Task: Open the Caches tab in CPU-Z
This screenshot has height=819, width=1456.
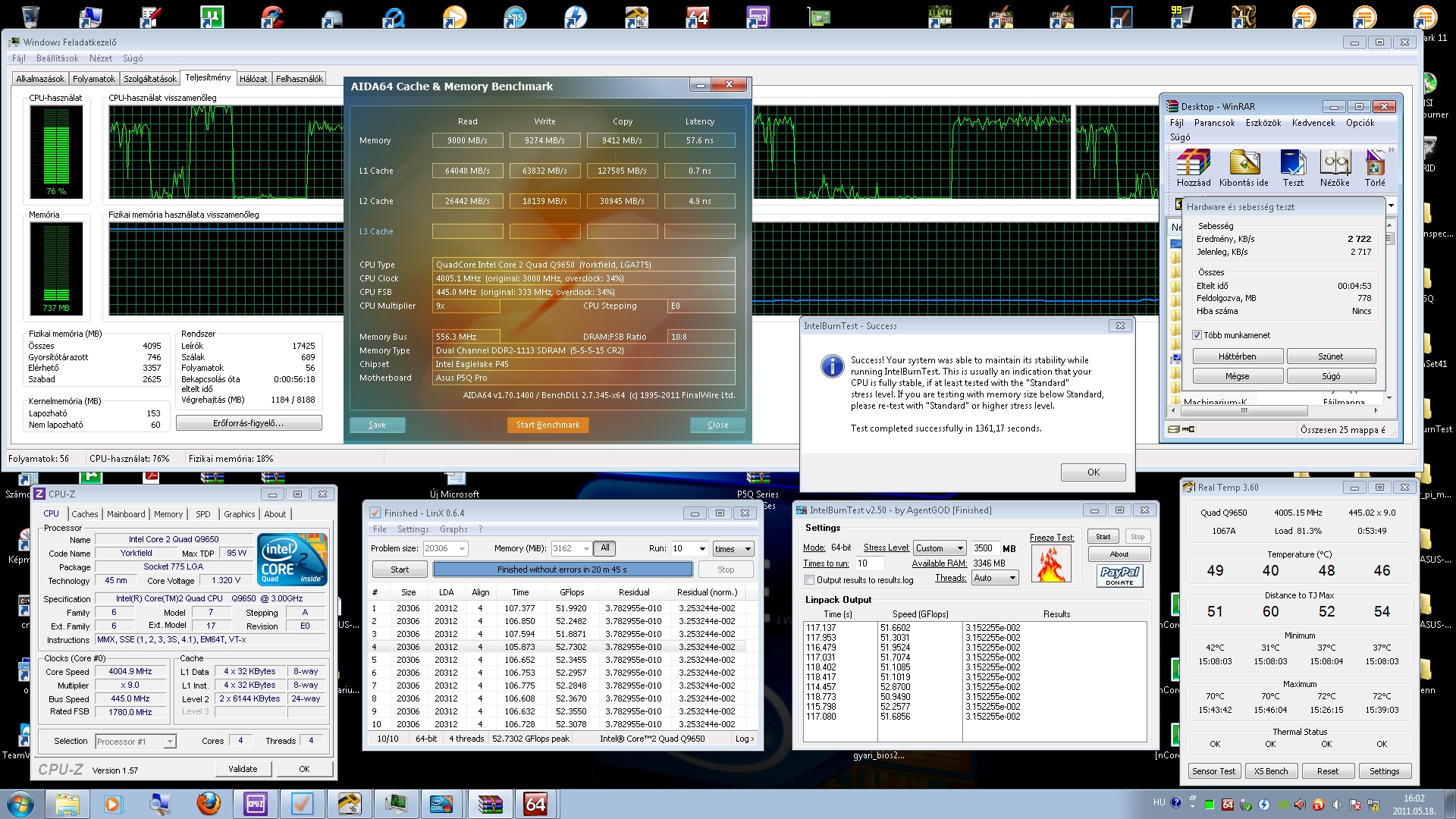Action: tap(85, 514)
